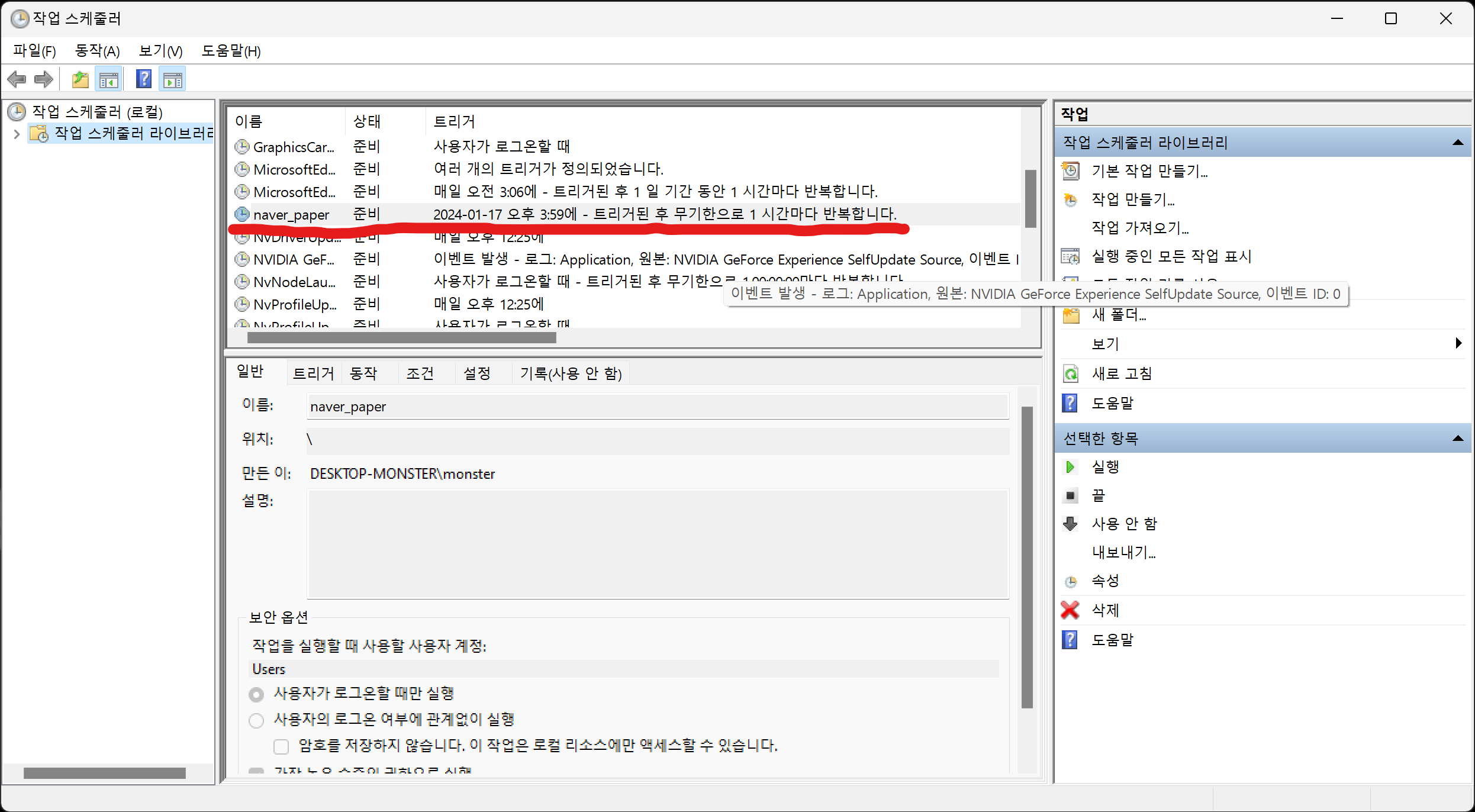Click 작업 가져오기... action link
The width and height of the screenshot is (1475, 812).
(x=1140, y=228)
